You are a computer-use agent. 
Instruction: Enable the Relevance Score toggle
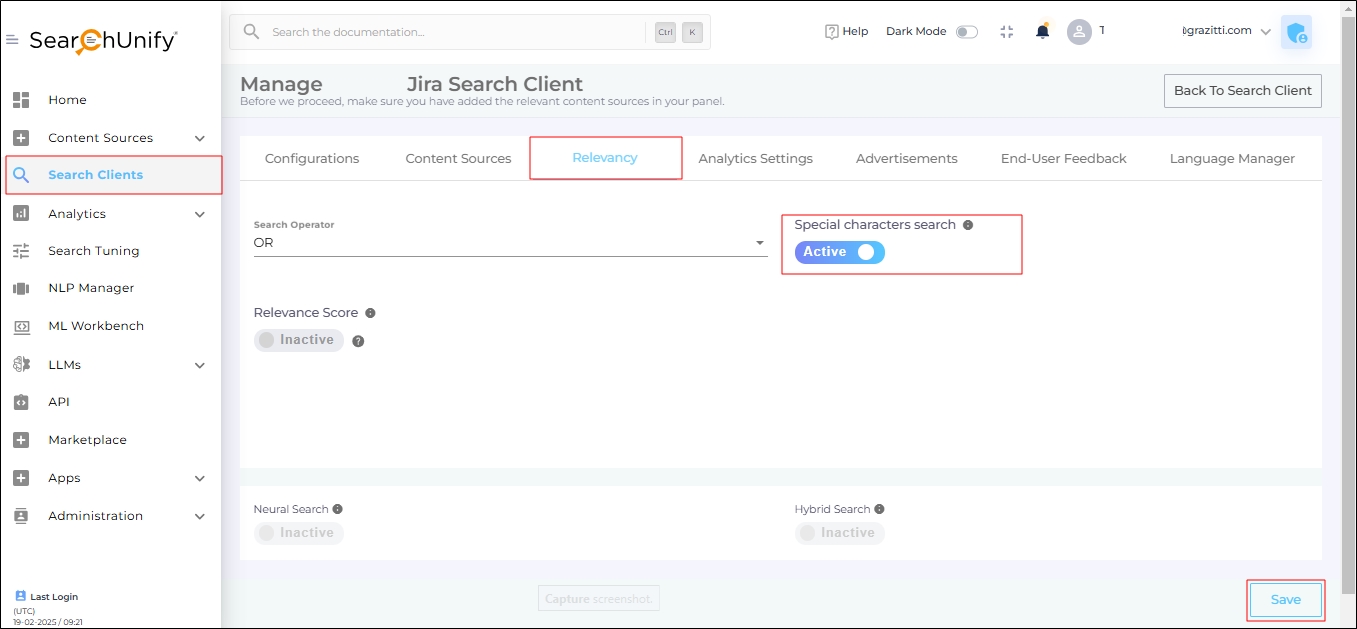coord(298,340)
